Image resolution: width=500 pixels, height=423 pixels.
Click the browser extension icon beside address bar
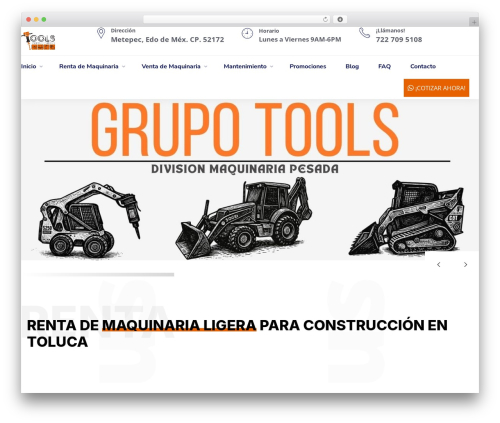point(340,19)
